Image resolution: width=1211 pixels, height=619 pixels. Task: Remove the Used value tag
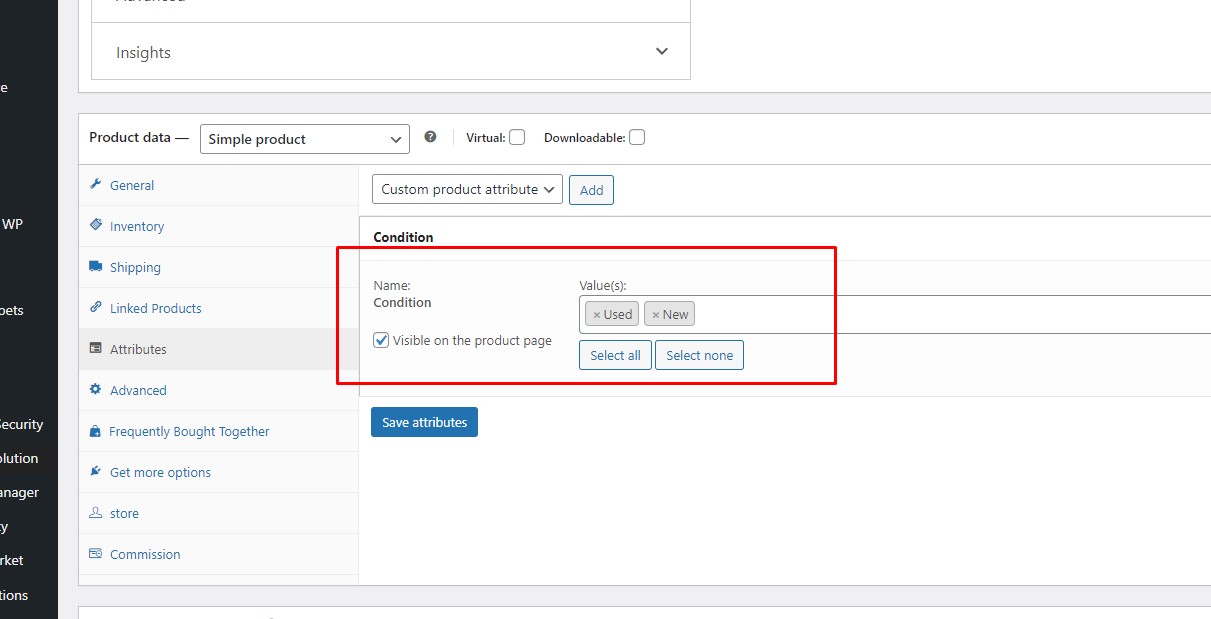pyautogui.click(x=597, y=315)
